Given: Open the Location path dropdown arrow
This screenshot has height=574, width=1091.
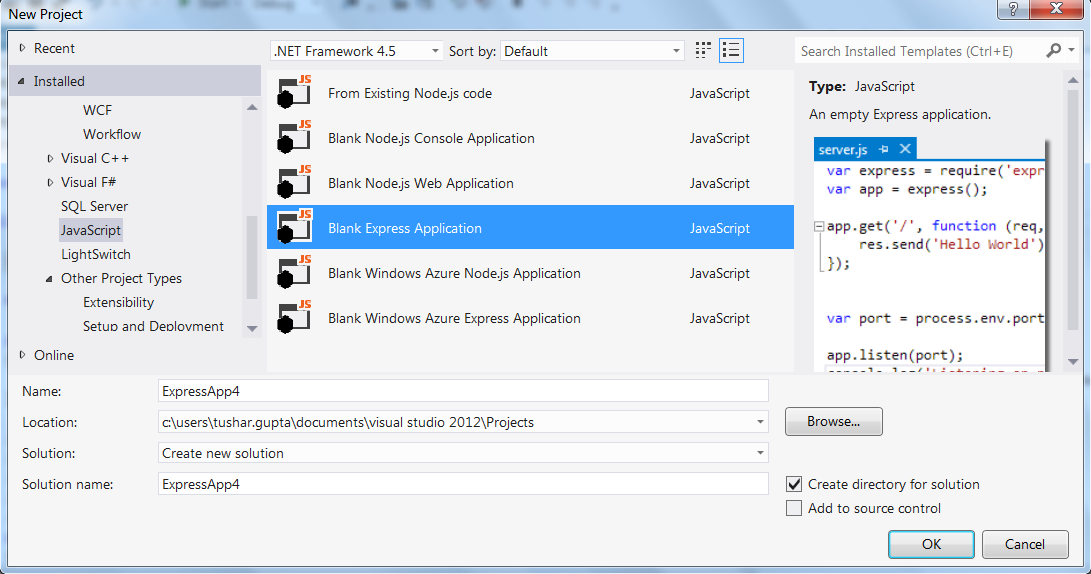Looking at the screenshot, I should (760, 422).
